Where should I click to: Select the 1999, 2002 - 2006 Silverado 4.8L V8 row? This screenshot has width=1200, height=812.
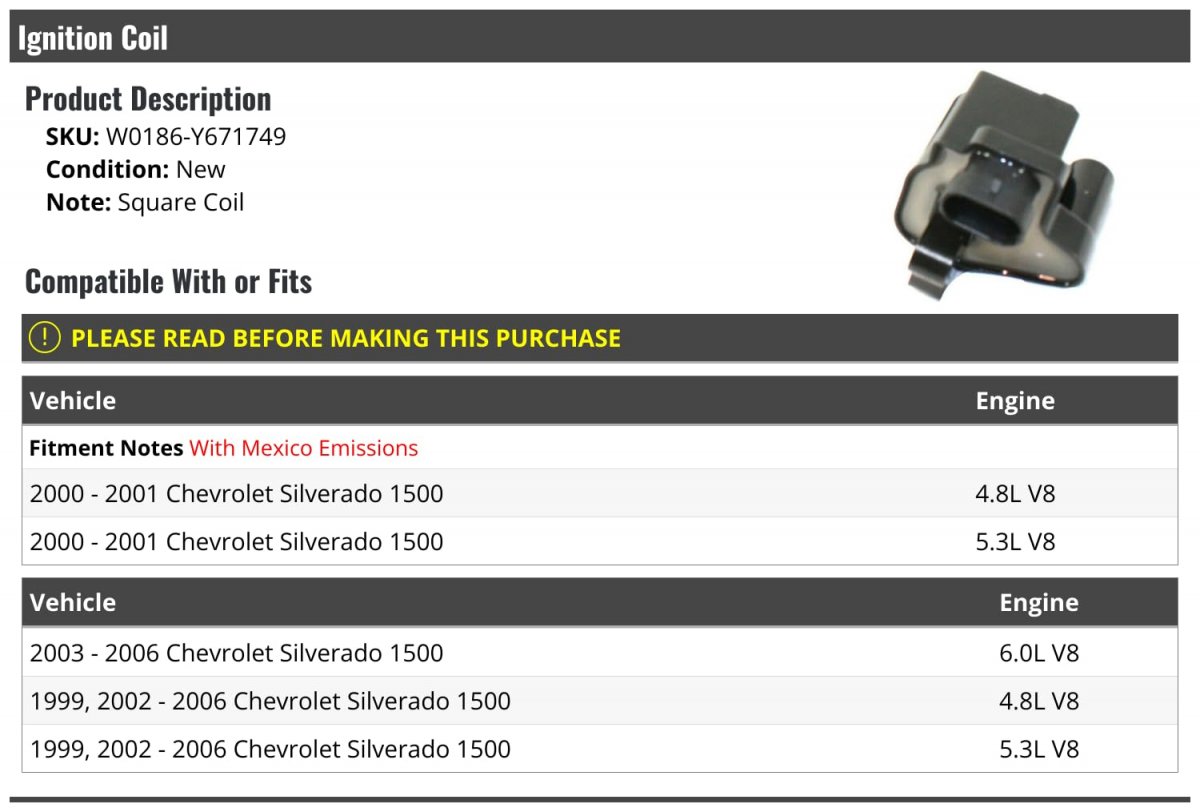tap(600, 701)
